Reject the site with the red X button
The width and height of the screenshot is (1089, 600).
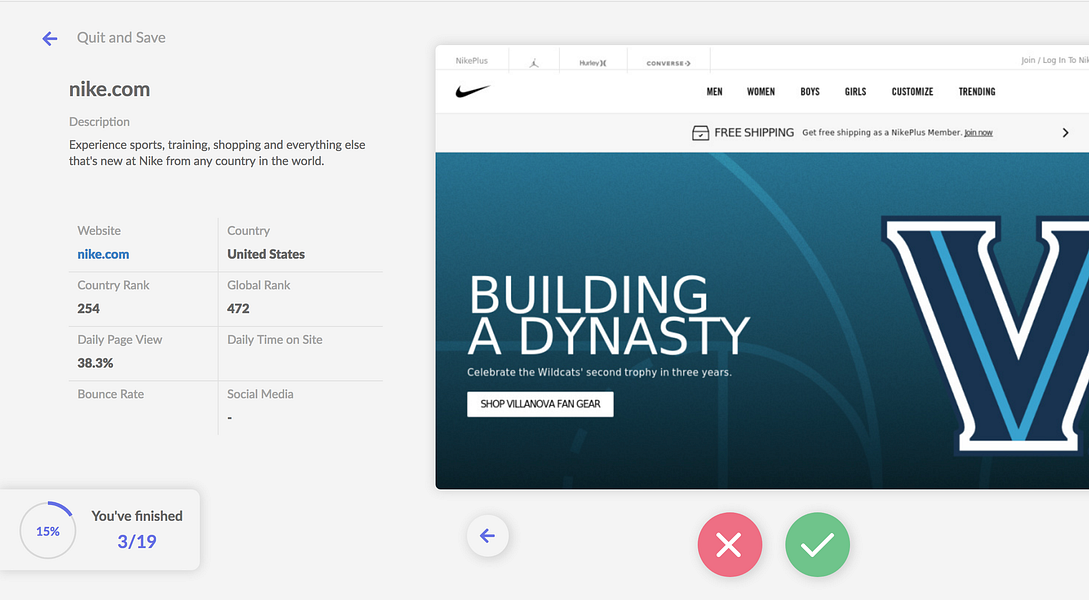click(729, 544)
